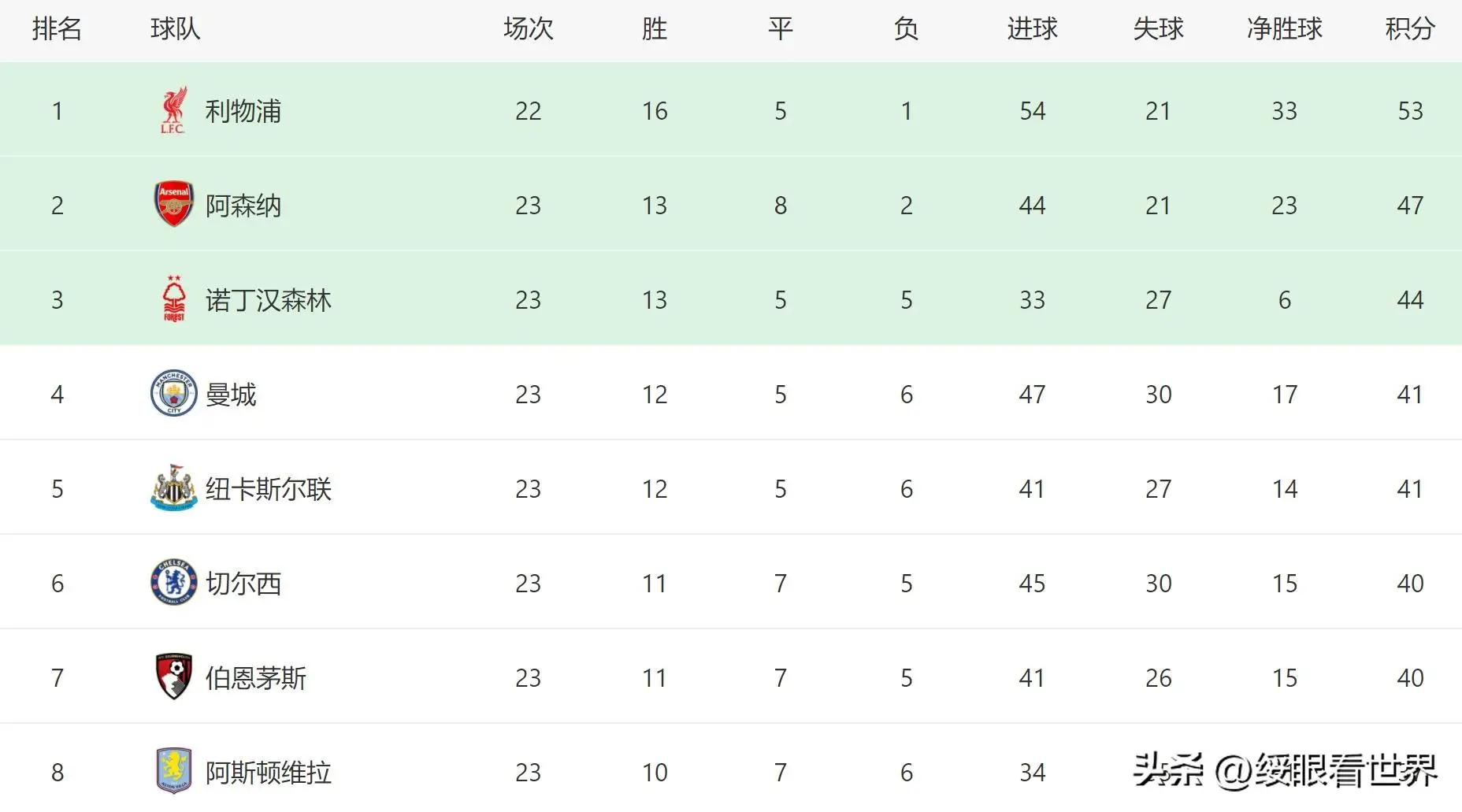
Task: Click the 进球 column header
Action: [x=1032, y=29]
